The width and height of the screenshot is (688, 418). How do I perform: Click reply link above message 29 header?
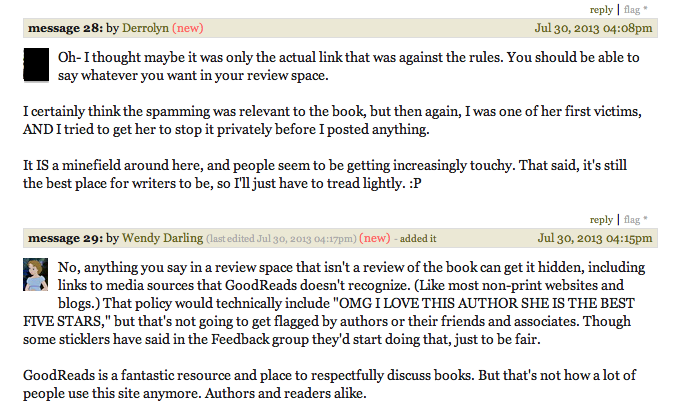pyautogui.click(x=601, y=219)
